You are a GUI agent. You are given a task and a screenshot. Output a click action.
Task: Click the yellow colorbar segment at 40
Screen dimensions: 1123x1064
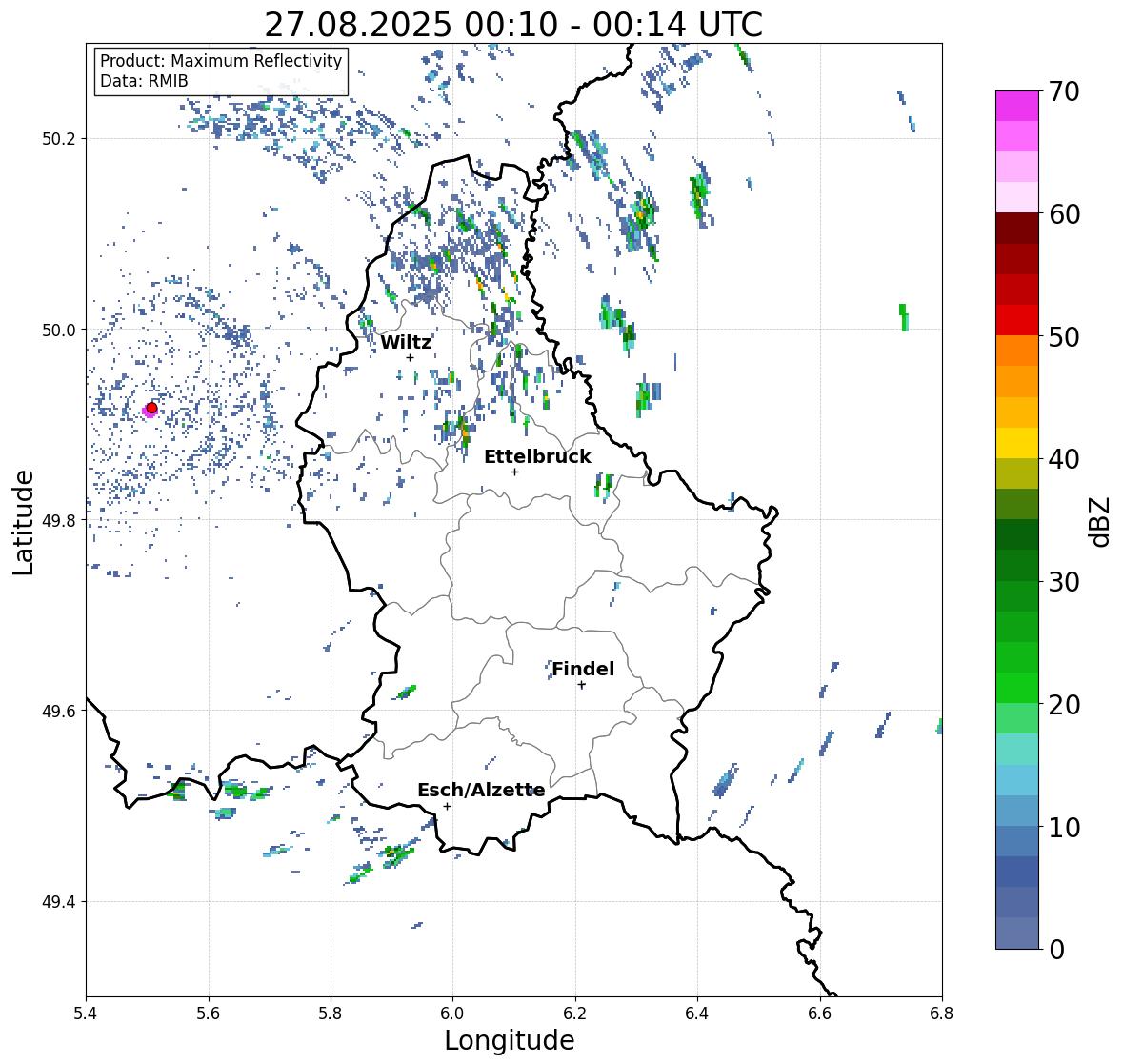[x=1017, y=443]
